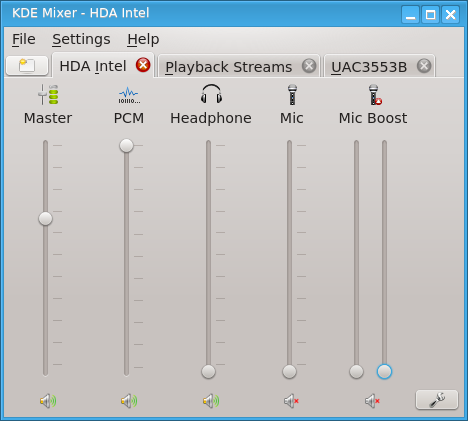Click the Mic microphone icon

pos(292,95)
